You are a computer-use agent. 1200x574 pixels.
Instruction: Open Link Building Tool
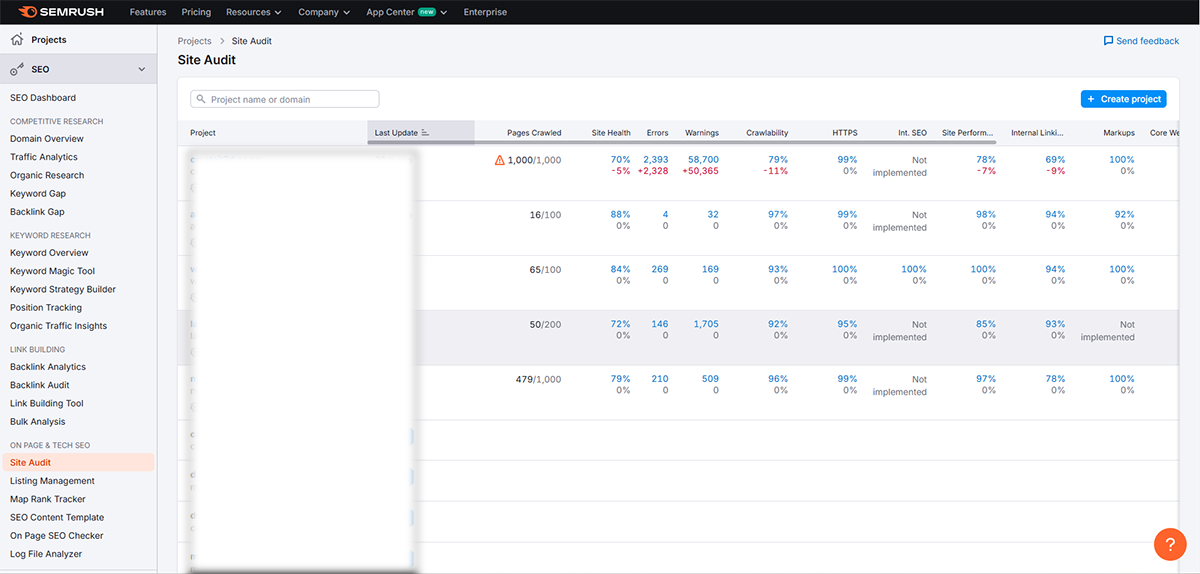point(47,404)
